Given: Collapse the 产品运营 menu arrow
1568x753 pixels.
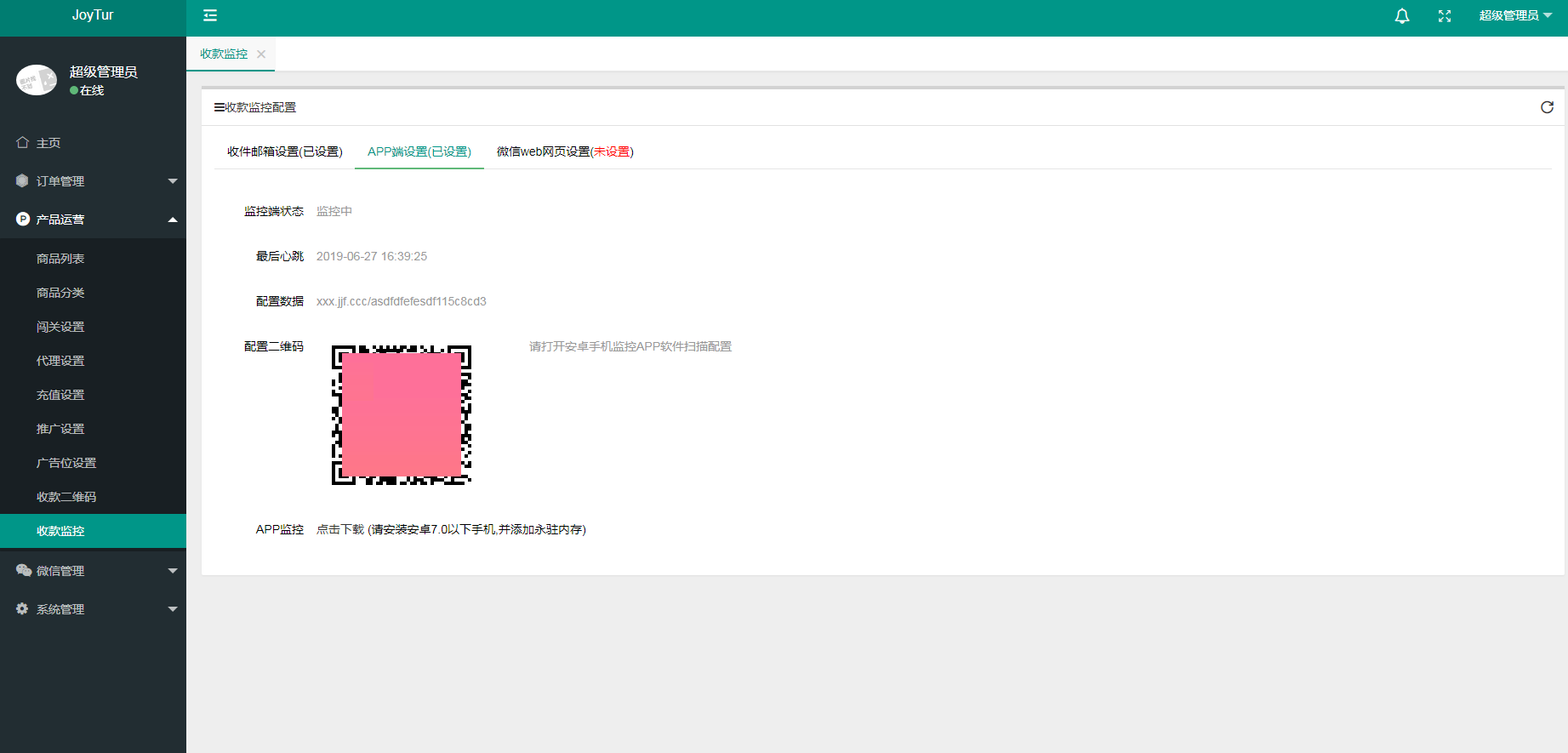Looking at the screenshot, I should click(x=173, y=220).
